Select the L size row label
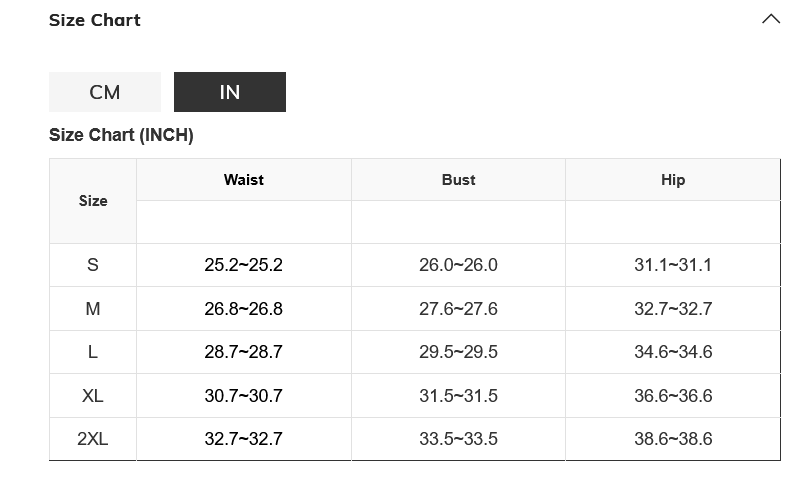Viewport: 800px width, 480px height. (93, 352)
